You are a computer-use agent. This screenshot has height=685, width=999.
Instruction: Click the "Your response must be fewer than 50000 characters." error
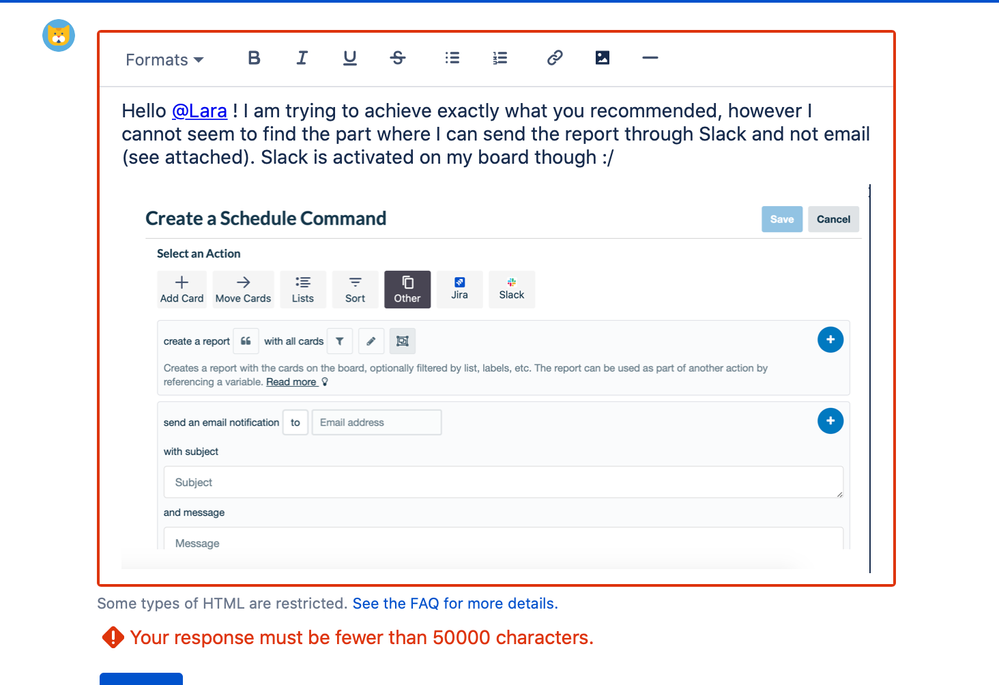362,637
